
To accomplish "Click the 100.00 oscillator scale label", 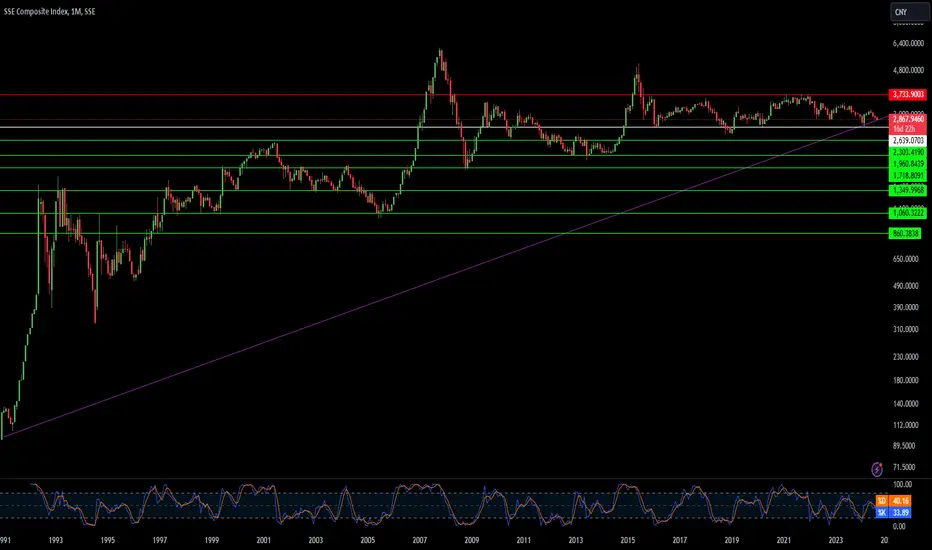I will point(902,485).
